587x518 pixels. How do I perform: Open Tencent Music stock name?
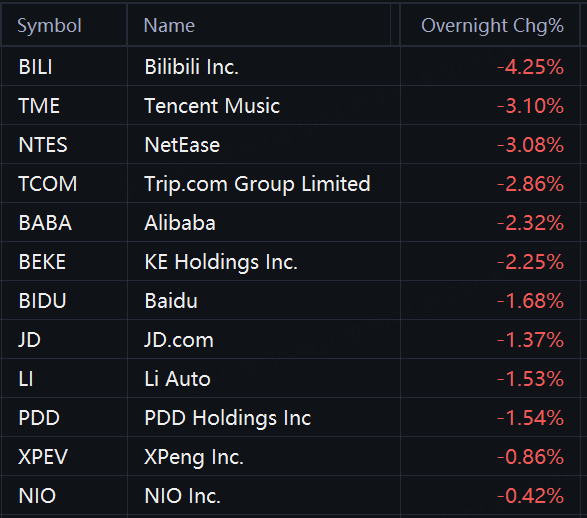coord(212,106)
